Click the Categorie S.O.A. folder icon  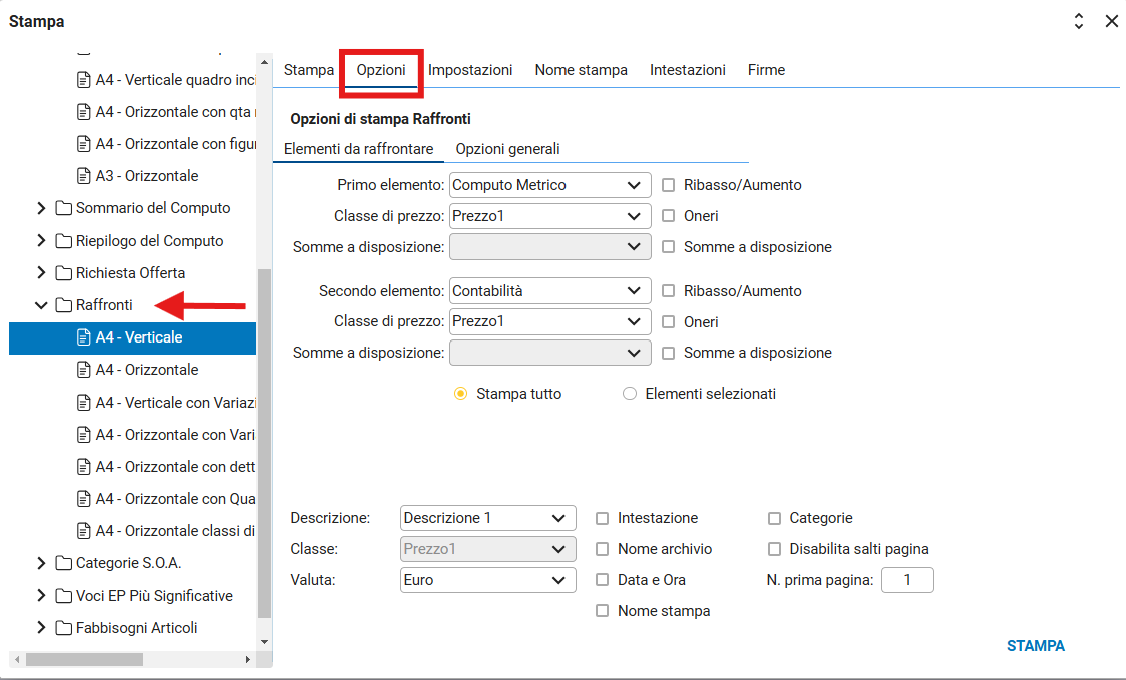click(x=64, y=563)
